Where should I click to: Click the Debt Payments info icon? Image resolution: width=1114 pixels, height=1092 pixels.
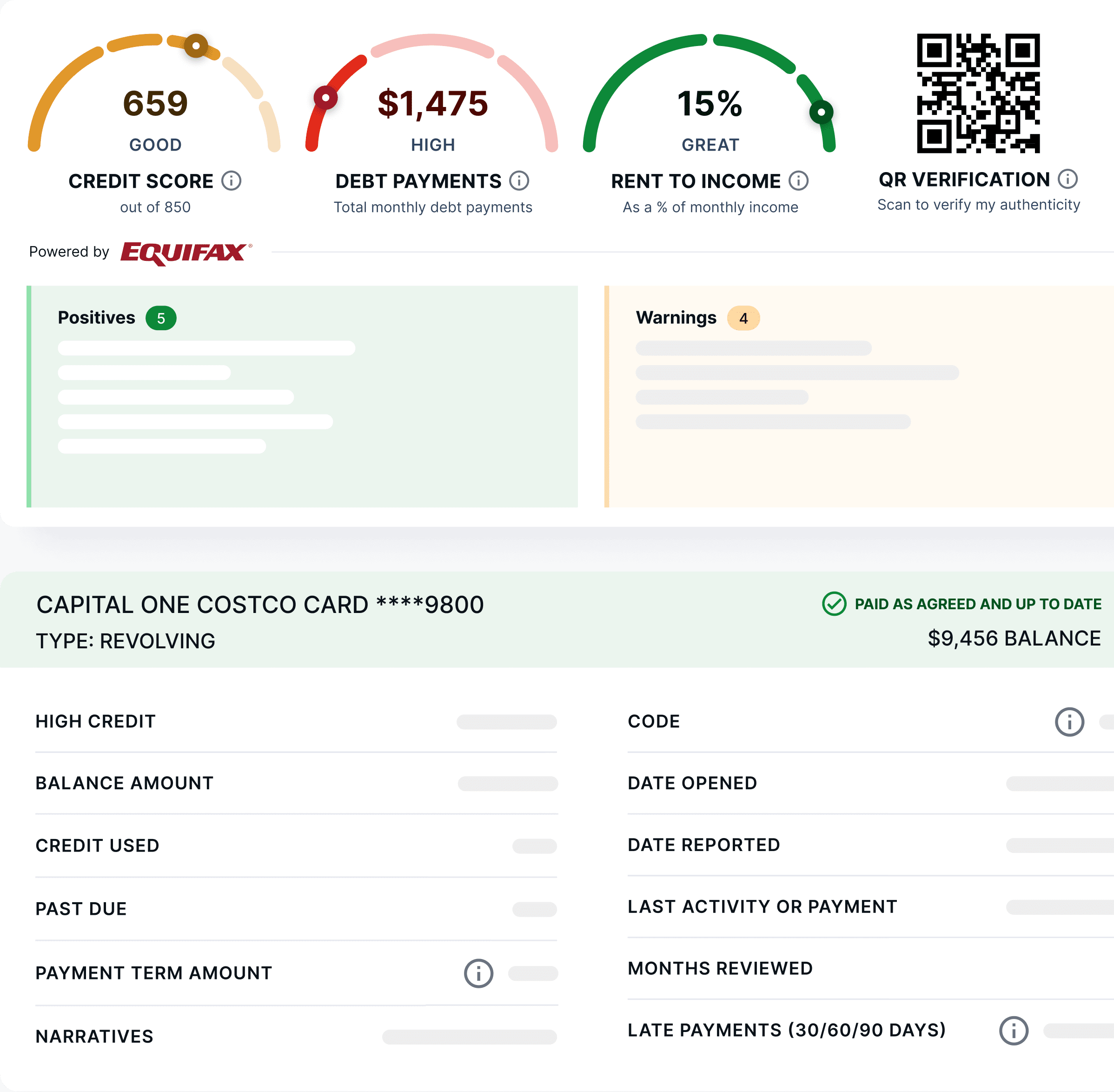(519, 180)
